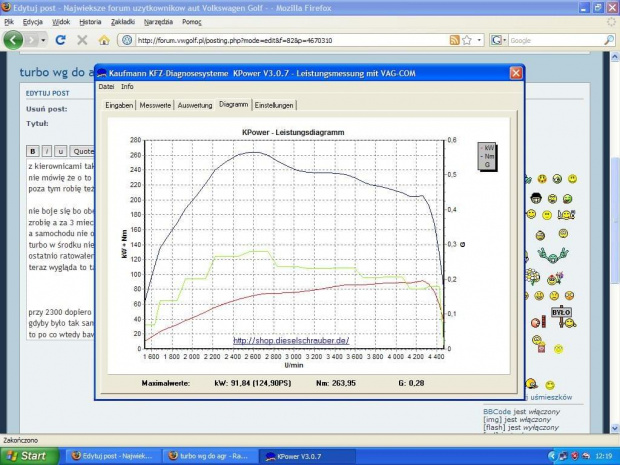This screenshot has width=620, height=465.
Task: Go back with Firefox back arrow
Action: click(x=13, y=40)
